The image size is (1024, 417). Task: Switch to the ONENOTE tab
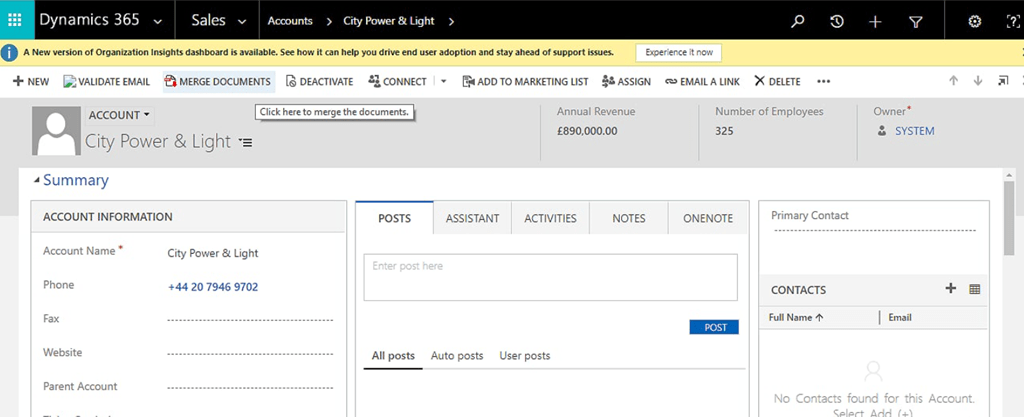point(708,219)
